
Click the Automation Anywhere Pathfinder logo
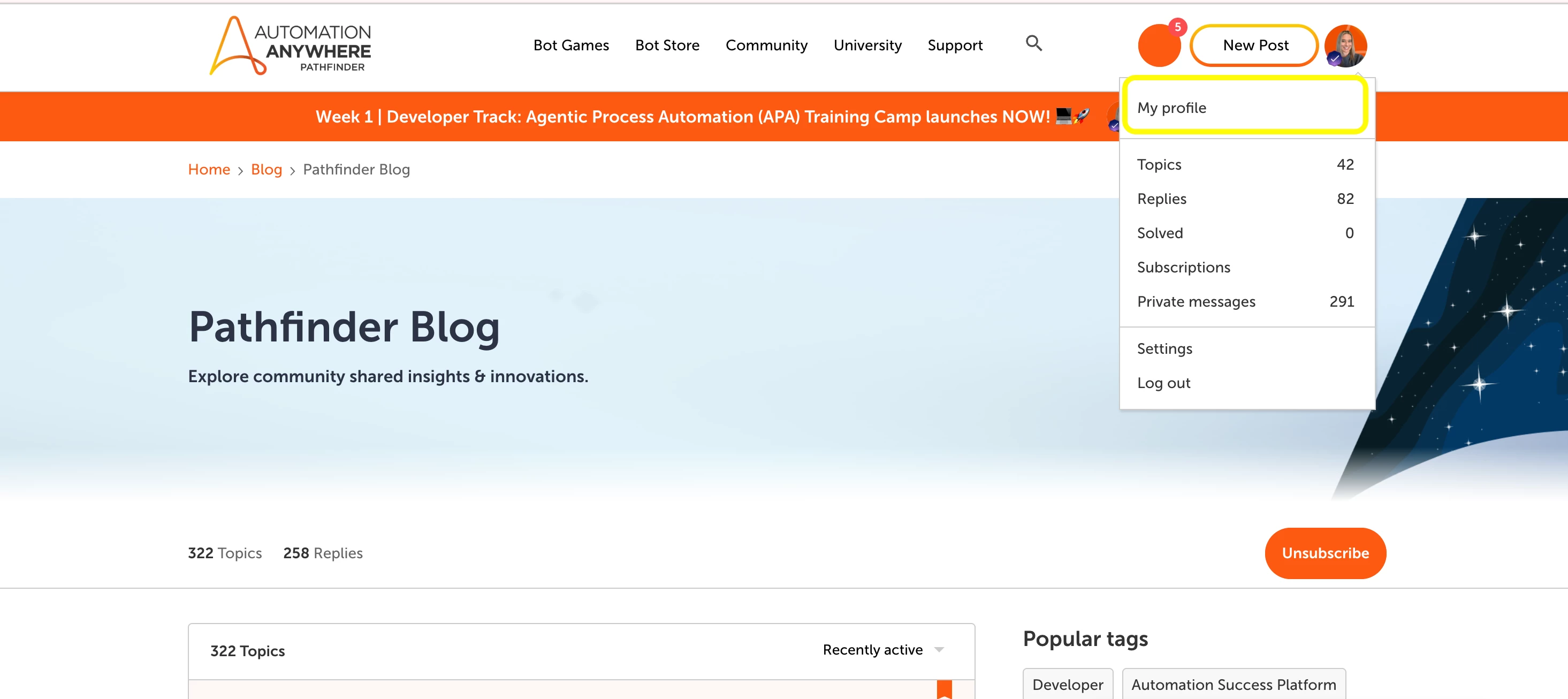(291, 46)
